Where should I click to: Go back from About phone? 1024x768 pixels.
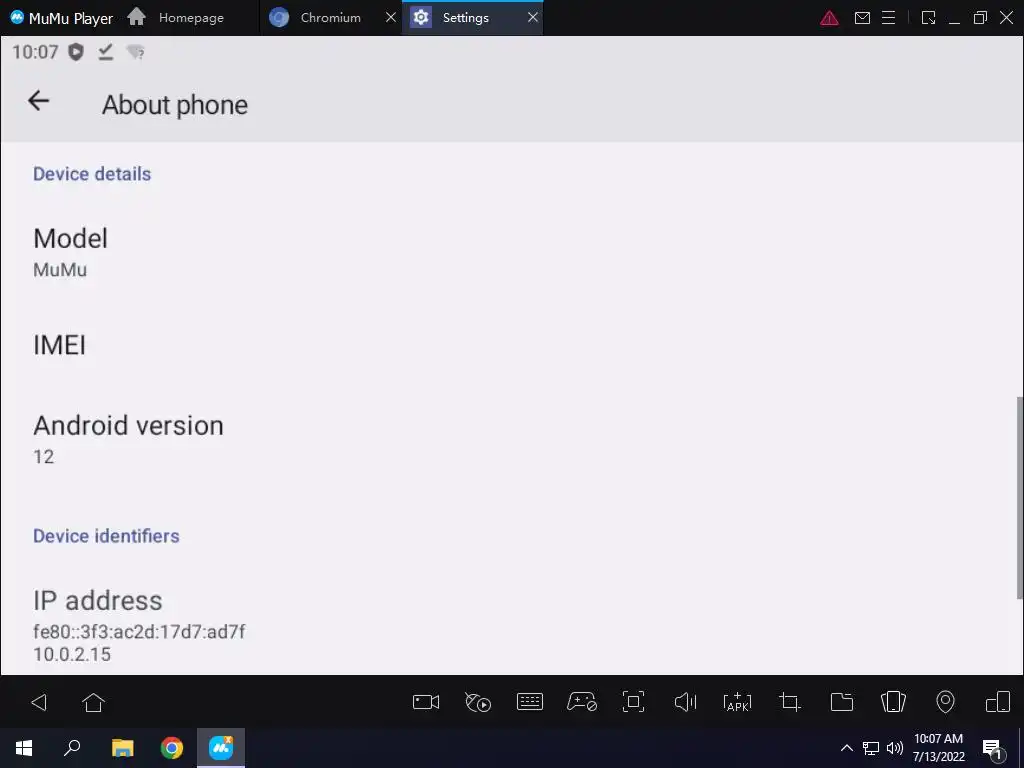(x=39, y=101)
